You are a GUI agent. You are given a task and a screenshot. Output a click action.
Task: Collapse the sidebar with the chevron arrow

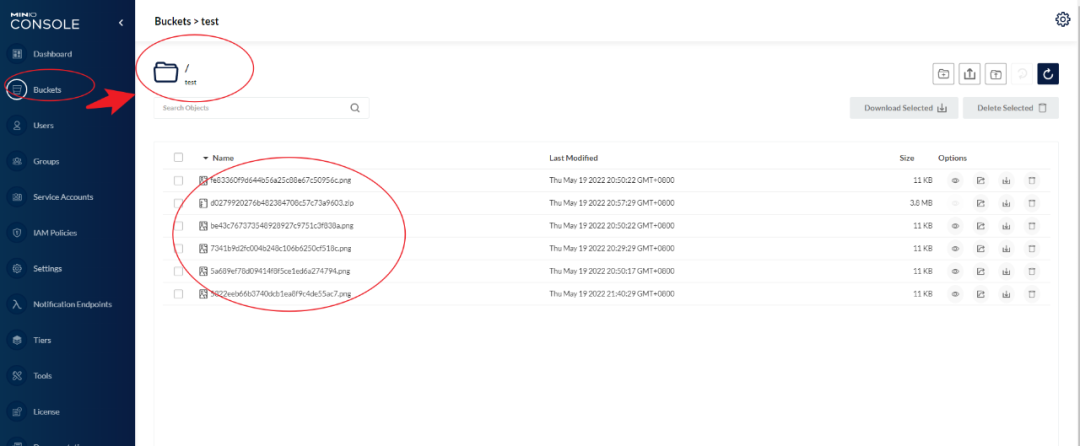pyautogui.click(x=120, y=21)
